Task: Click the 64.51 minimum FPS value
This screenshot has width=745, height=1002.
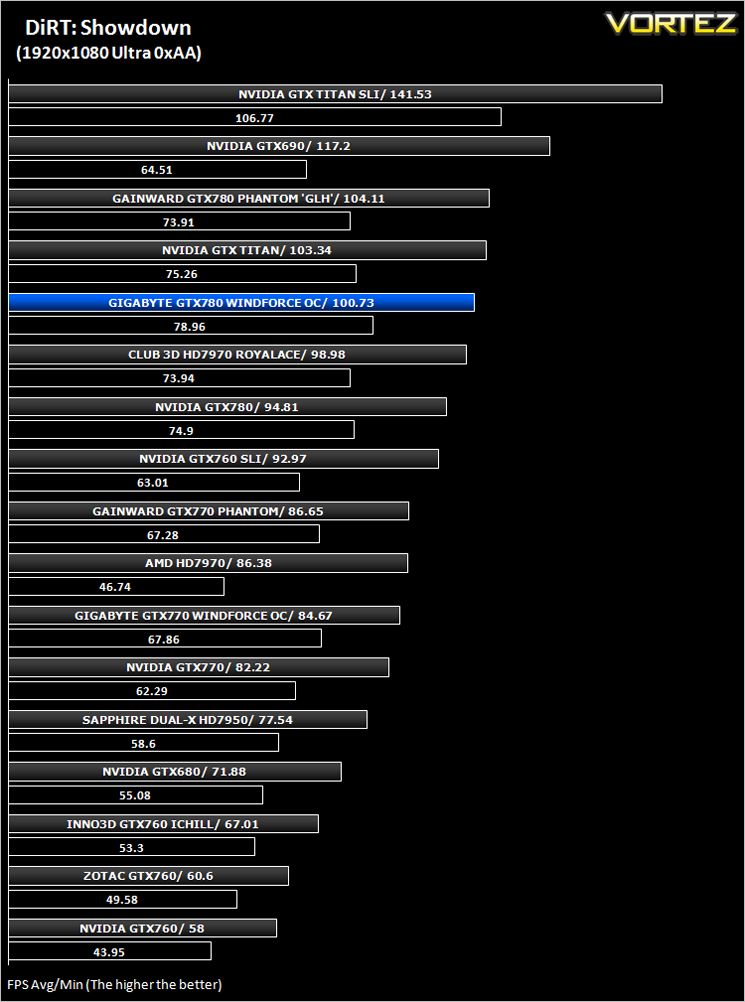Action: pyautogui.click(x=157, y=170)
